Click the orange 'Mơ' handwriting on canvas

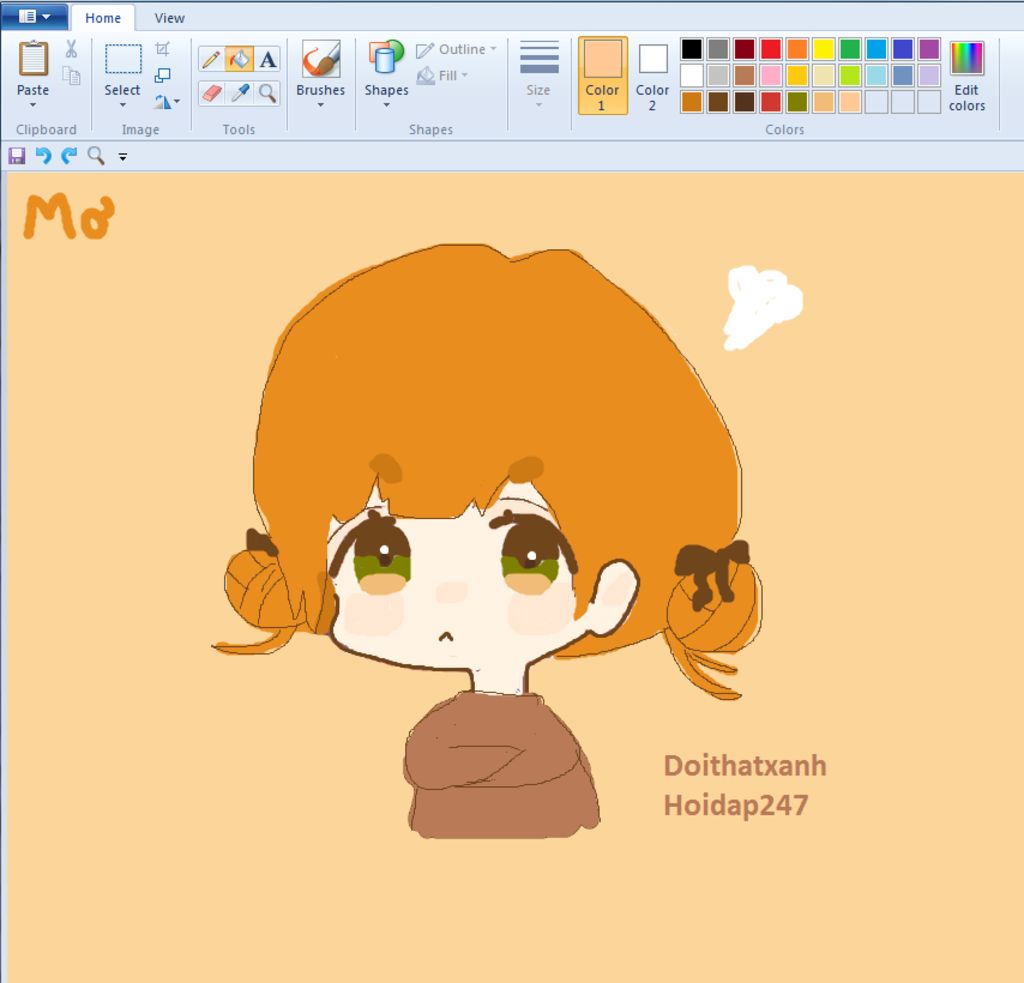(x=69, y=216)
